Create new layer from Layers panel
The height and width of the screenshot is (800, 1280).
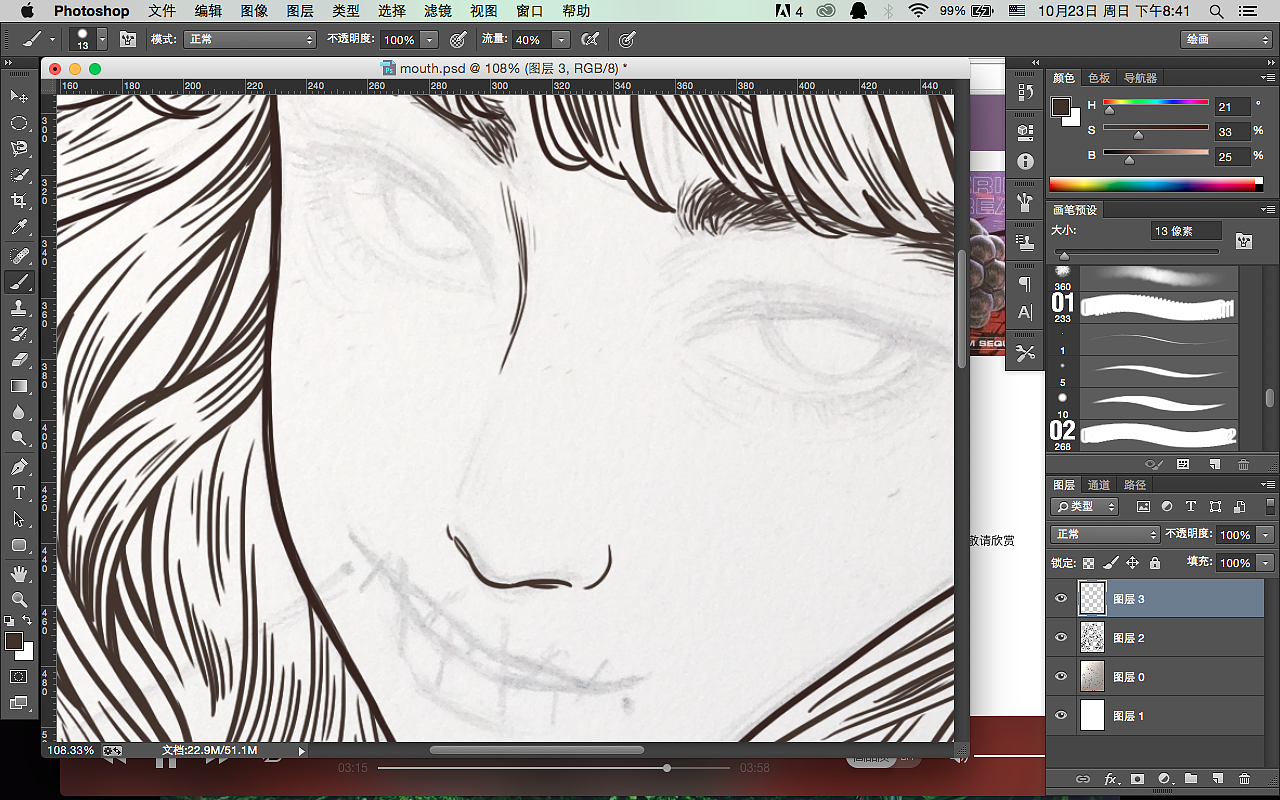coord(1217,779)
